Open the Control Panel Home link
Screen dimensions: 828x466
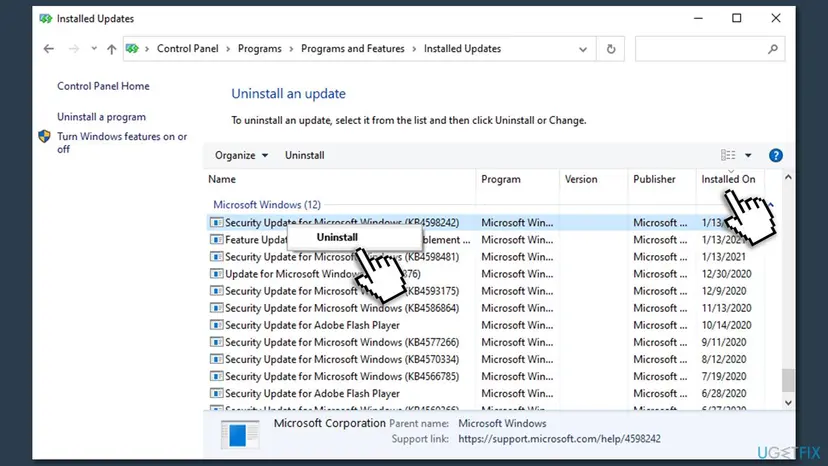point(103,86)
